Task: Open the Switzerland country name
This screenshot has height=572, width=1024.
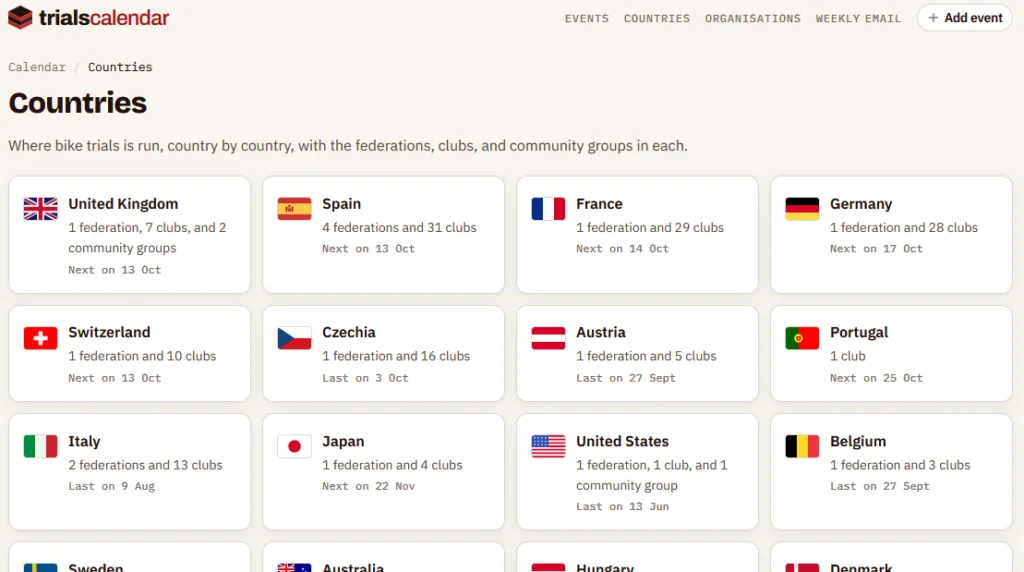Action: 109,332
